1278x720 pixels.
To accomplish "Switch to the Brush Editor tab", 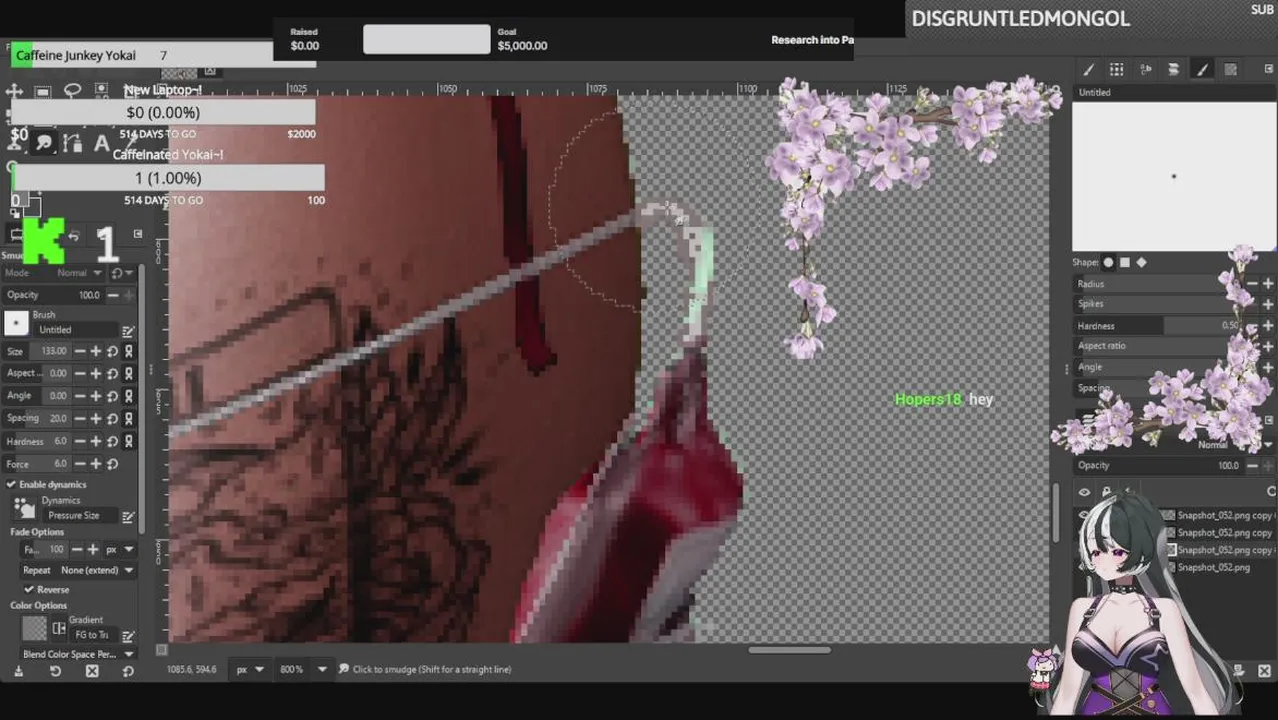I will coord(1202,69).
